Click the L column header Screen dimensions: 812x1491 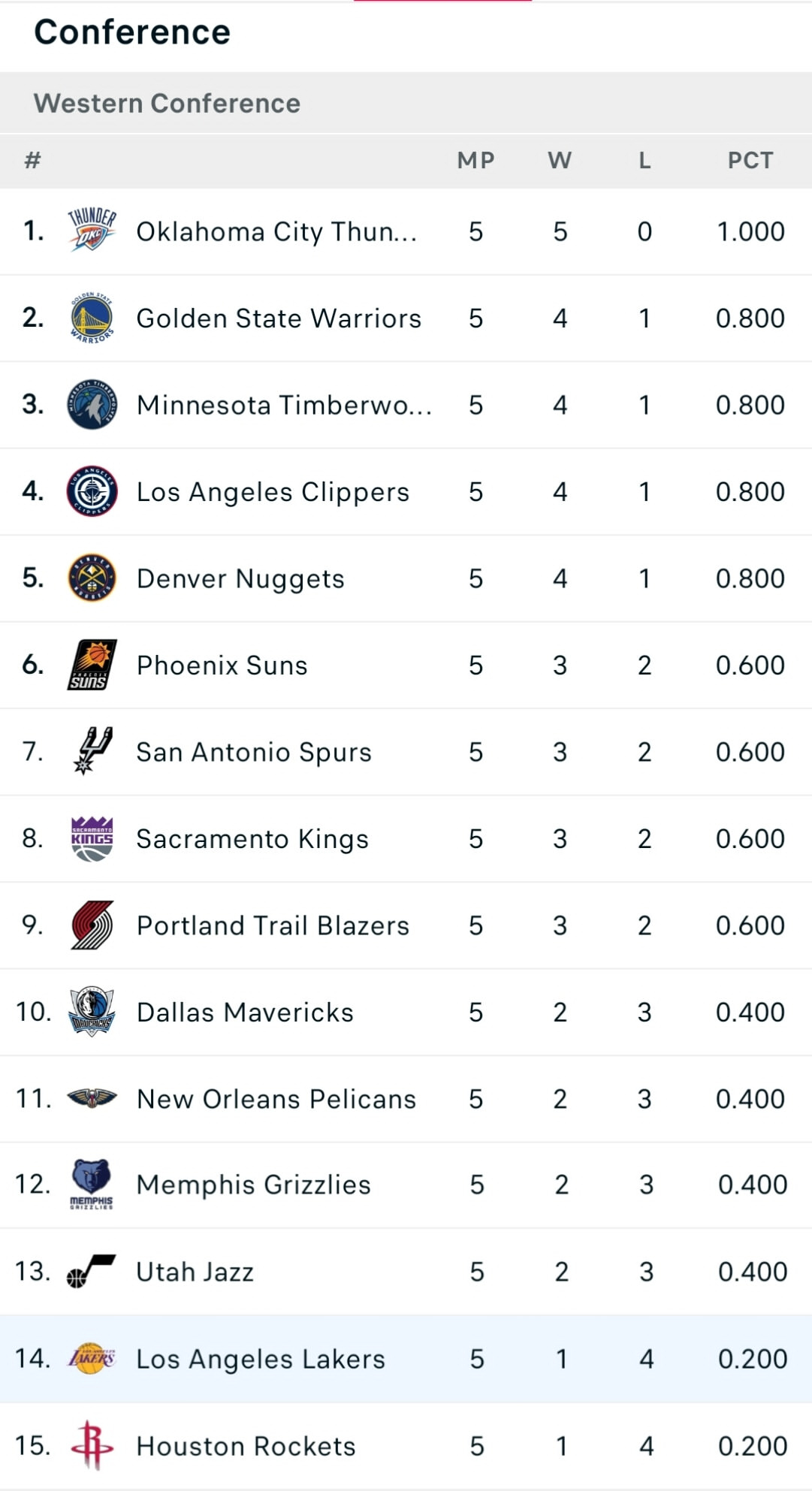644,160
